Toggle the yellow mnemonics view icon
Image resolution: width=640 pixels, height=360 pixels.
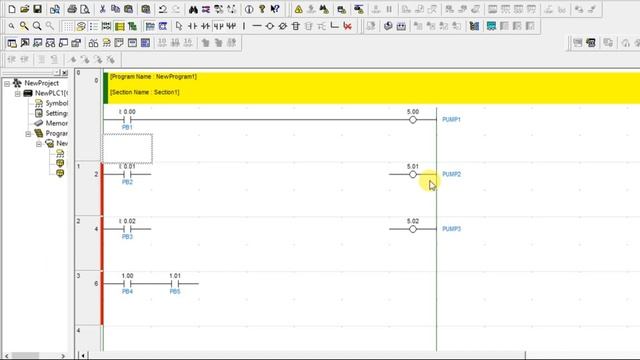(x=120, y=26)
